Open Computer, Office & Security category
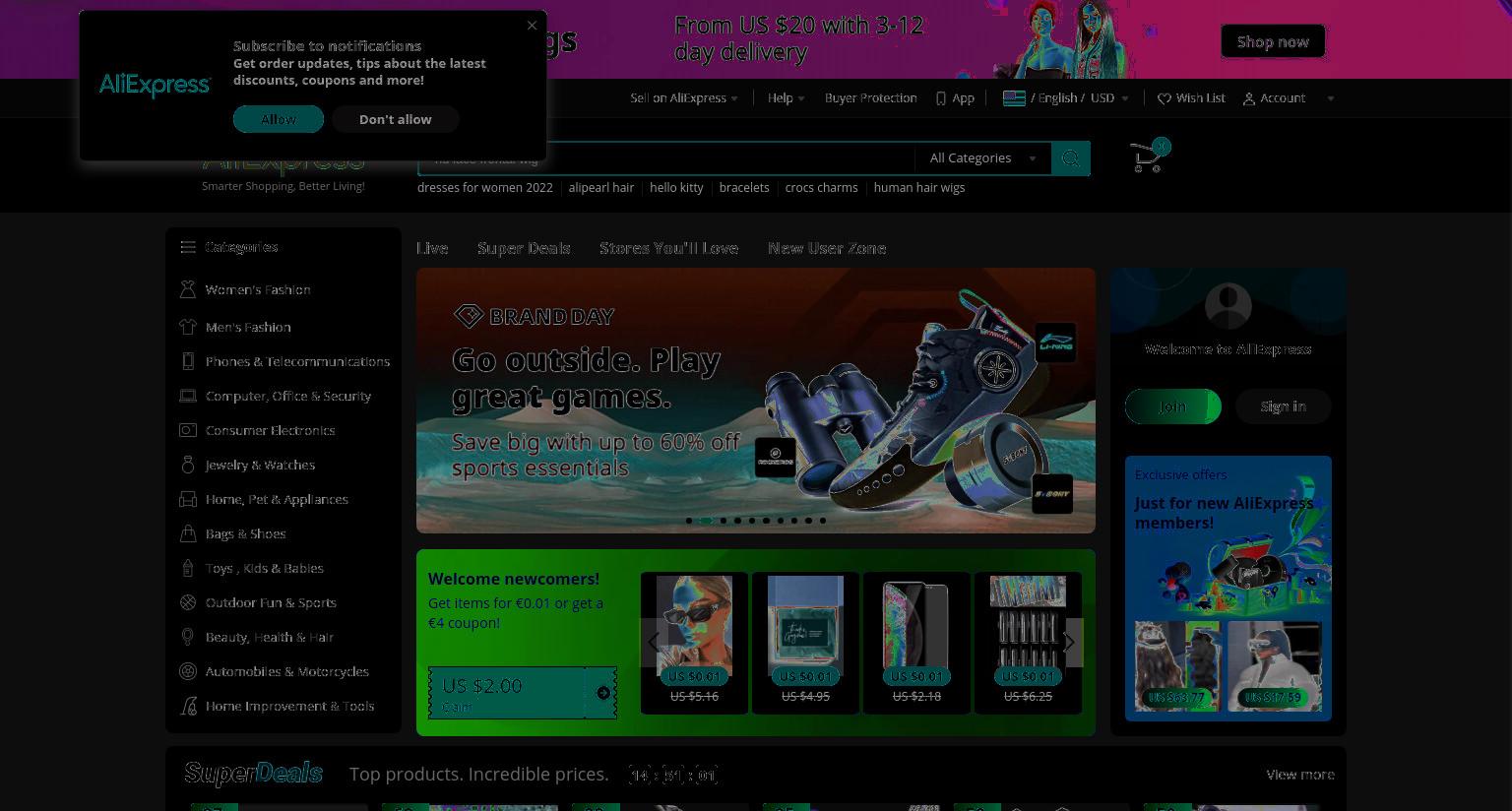 point(287,396)
